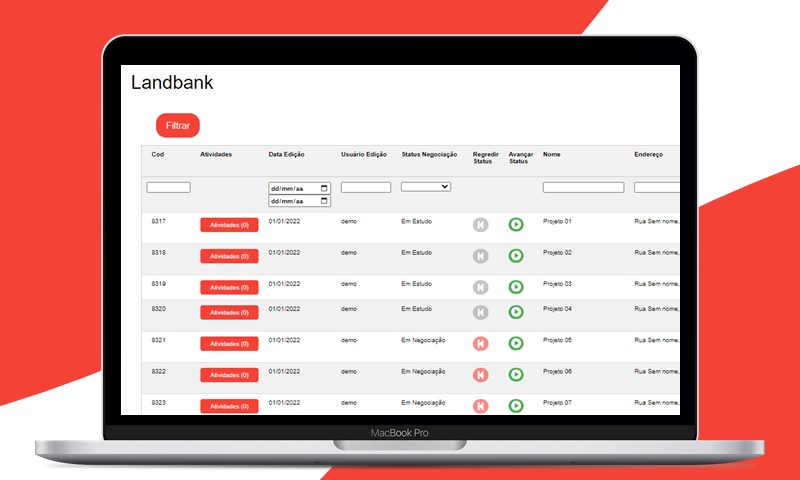Regress status of Projeto 07 with red icon
Screen dimensions: 800x480
click(481, 406)
